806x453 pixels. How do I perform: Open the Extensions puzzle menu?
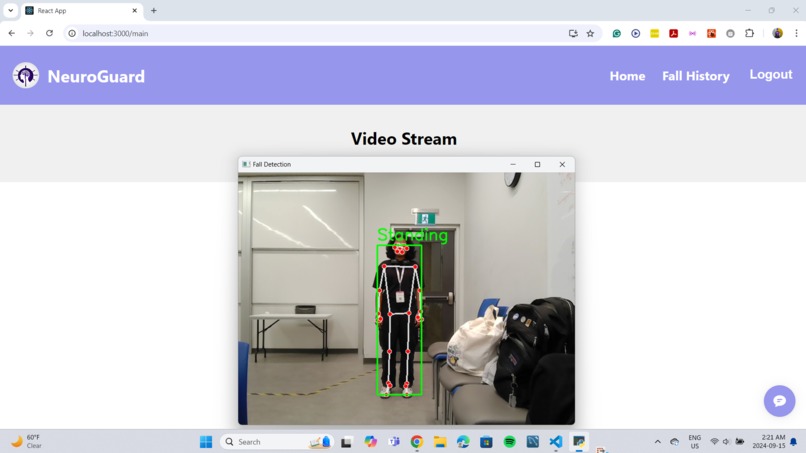pos(749,33)
